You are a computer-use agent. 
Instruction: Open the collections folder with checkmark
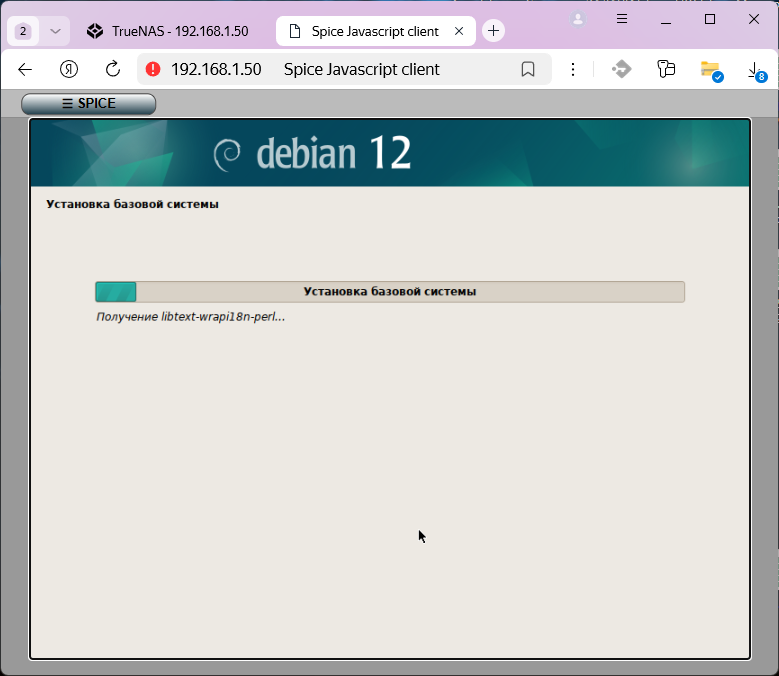711,71
